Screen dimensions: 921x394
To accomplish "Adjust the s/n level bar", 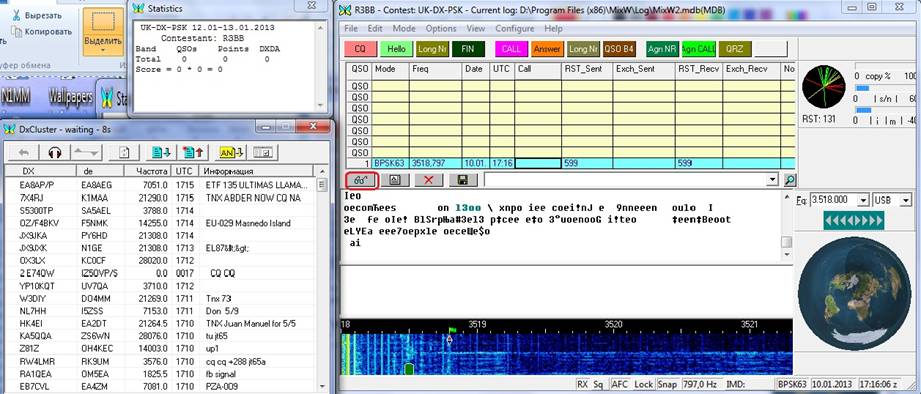I will click(885, 87).
